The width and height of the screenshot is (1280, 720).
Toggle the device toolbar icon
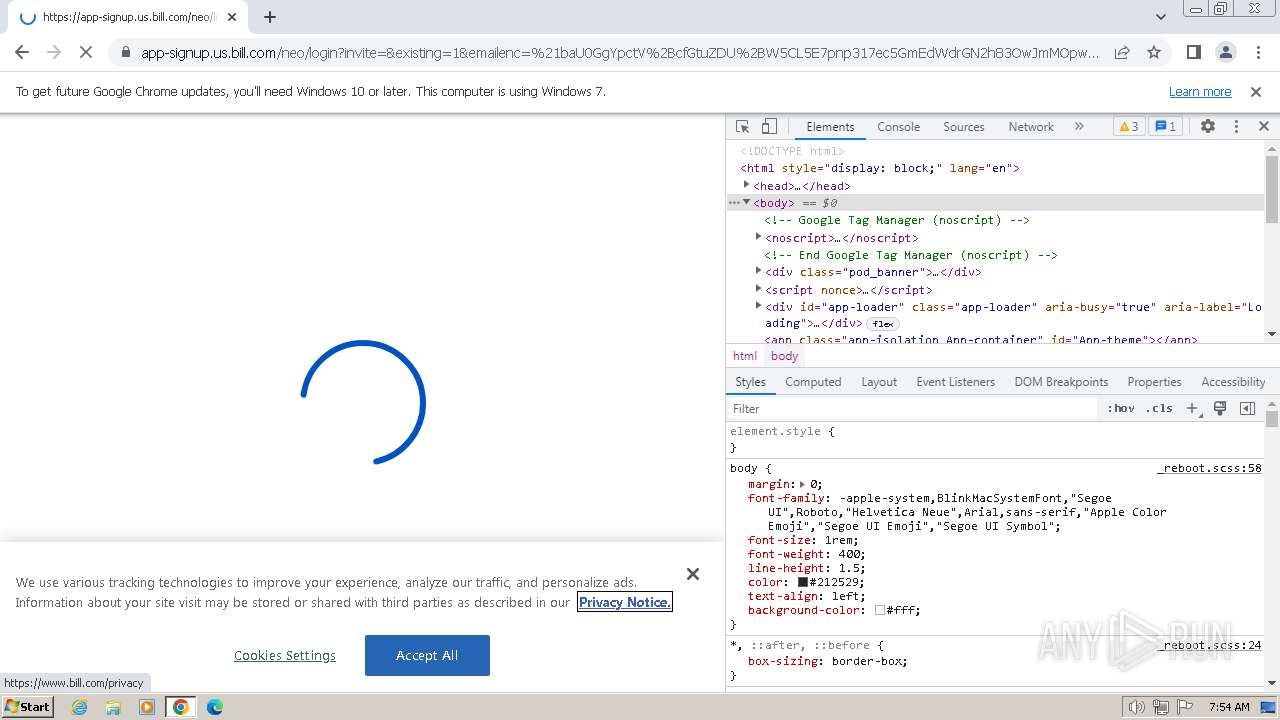click(x=769, y=127)
